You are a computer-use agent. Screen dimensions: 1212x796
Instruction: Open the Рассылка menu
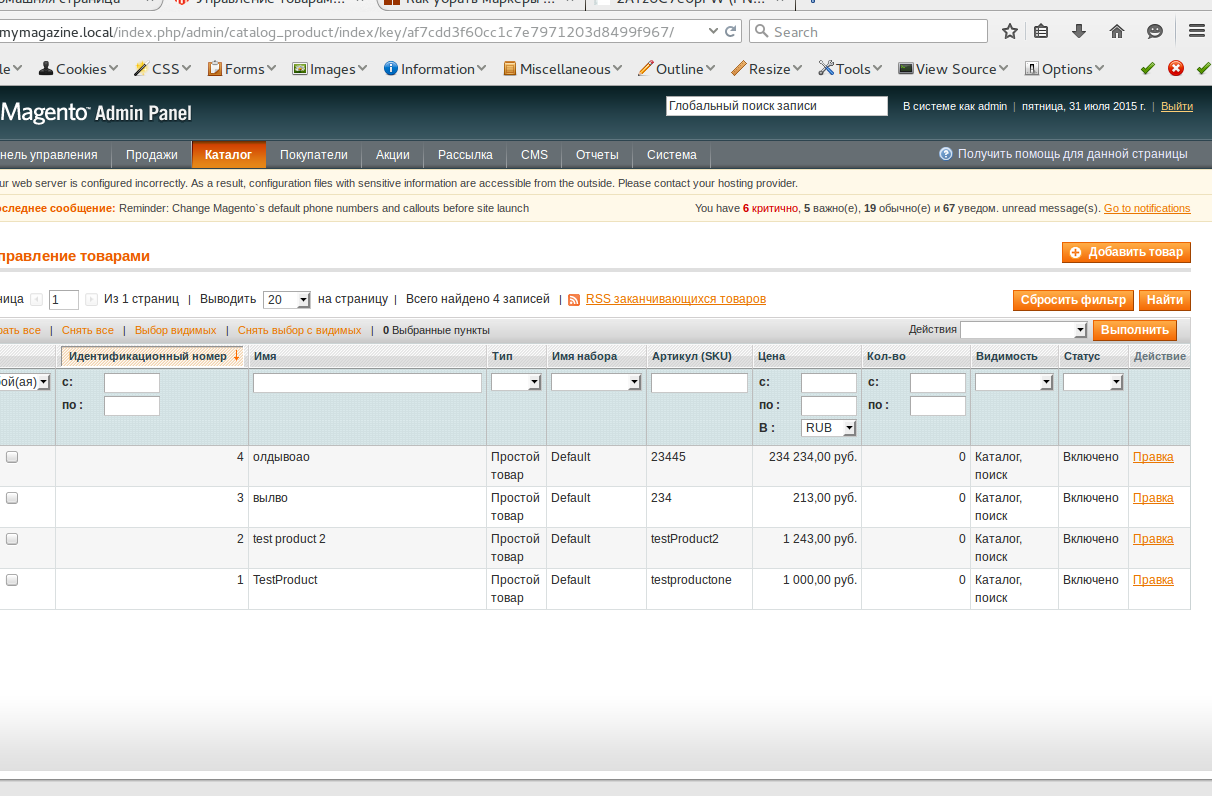(x=466, y=155)
